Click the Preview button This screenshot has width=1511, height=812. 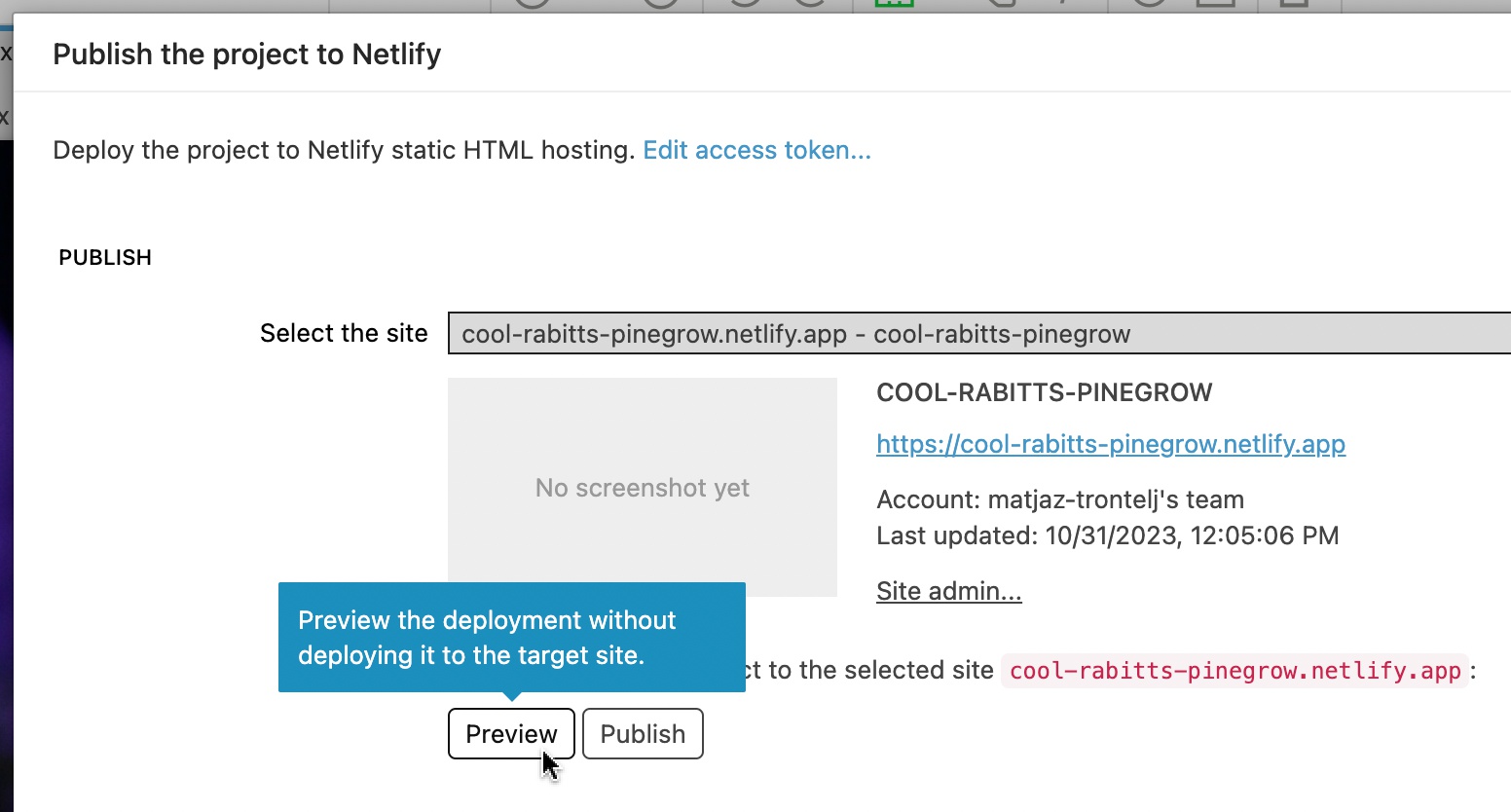pyautogui.click(x=511, y=733)
